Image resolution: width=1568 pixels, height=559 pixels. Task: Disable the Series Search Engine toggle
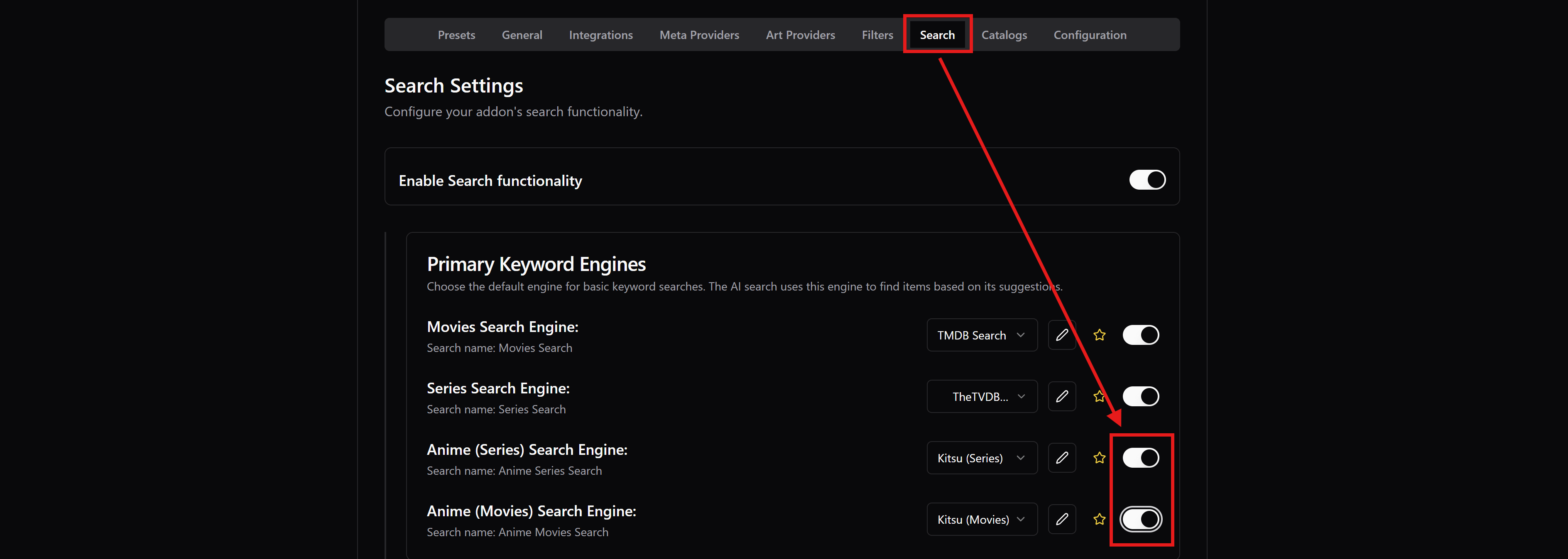coord(1141,397)
